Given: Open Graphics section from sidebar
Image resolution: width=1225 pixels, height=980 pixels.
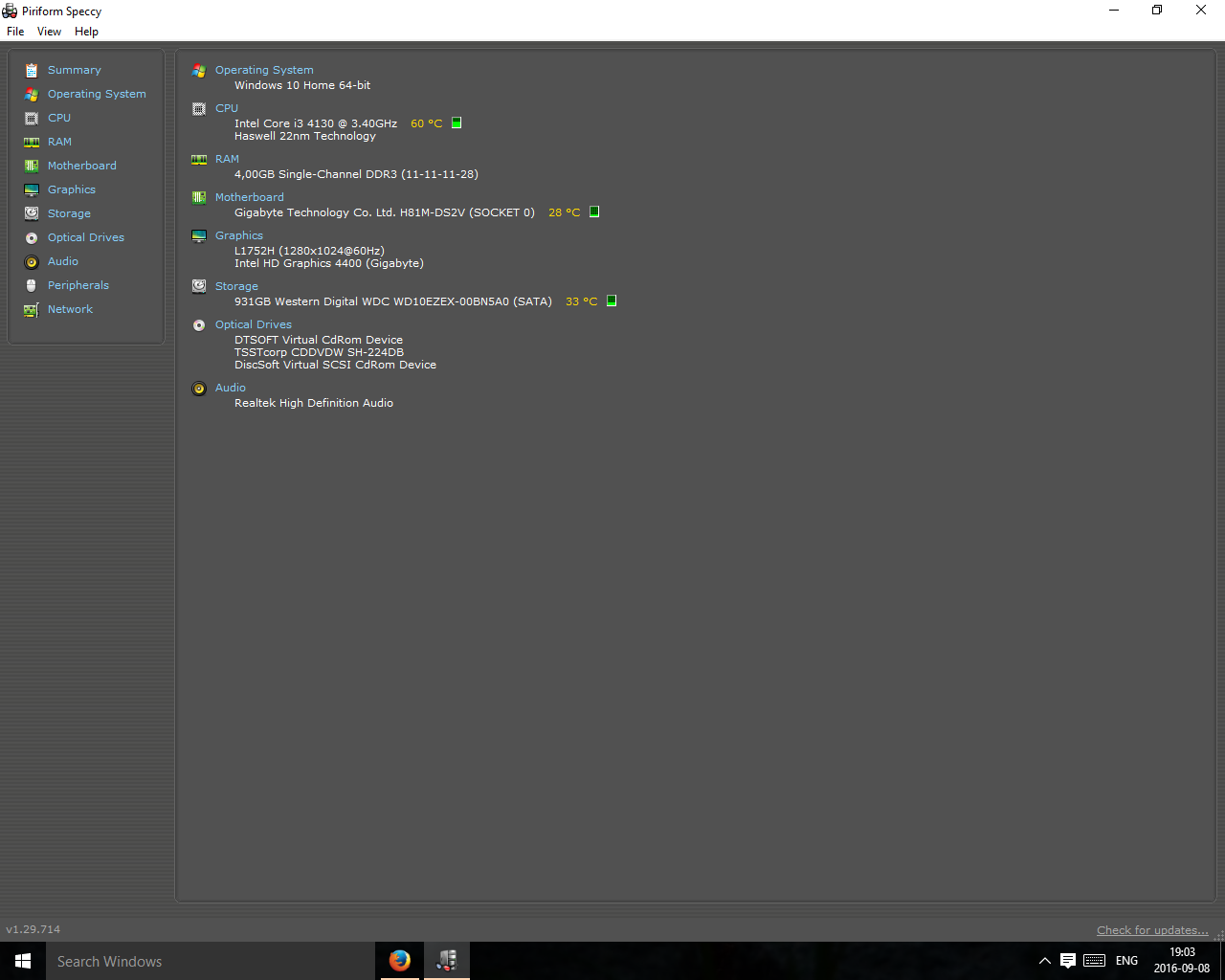Looking at the screenshot, I should [72, 189].
